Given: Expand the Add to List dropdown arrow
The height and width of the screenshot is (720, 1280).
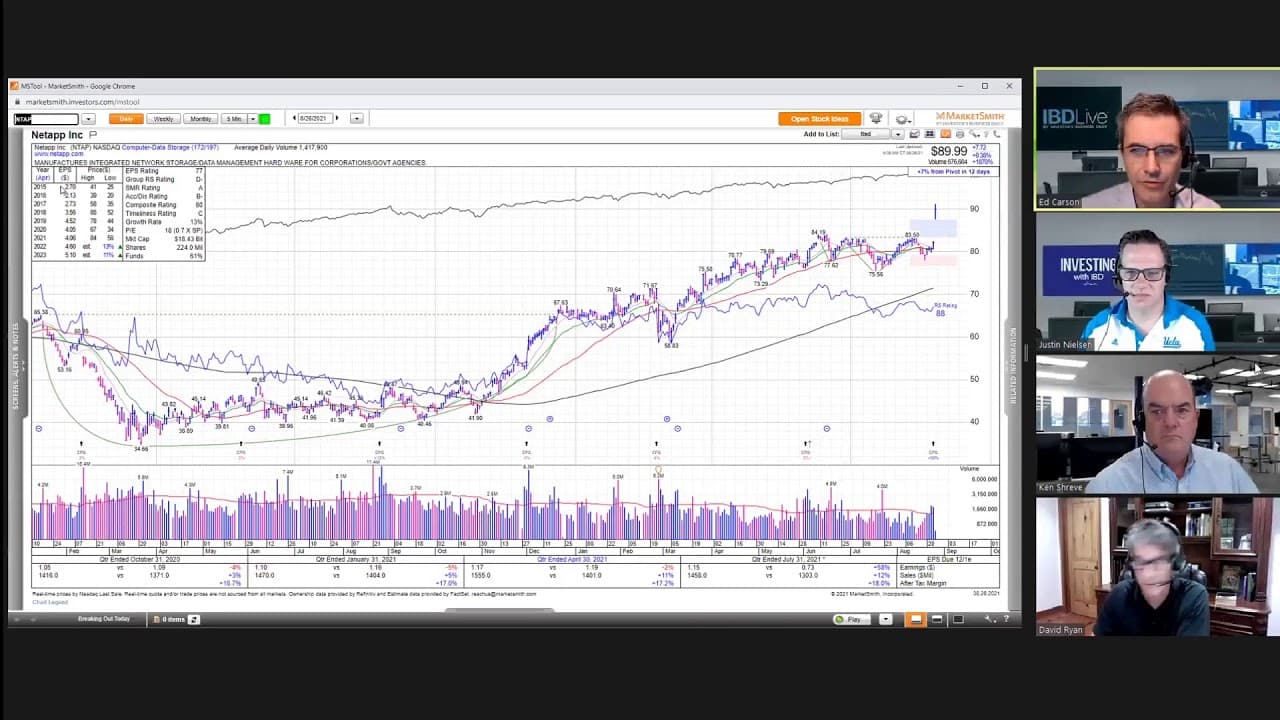Looking at the screenshot, I should (x=898, y=134).
